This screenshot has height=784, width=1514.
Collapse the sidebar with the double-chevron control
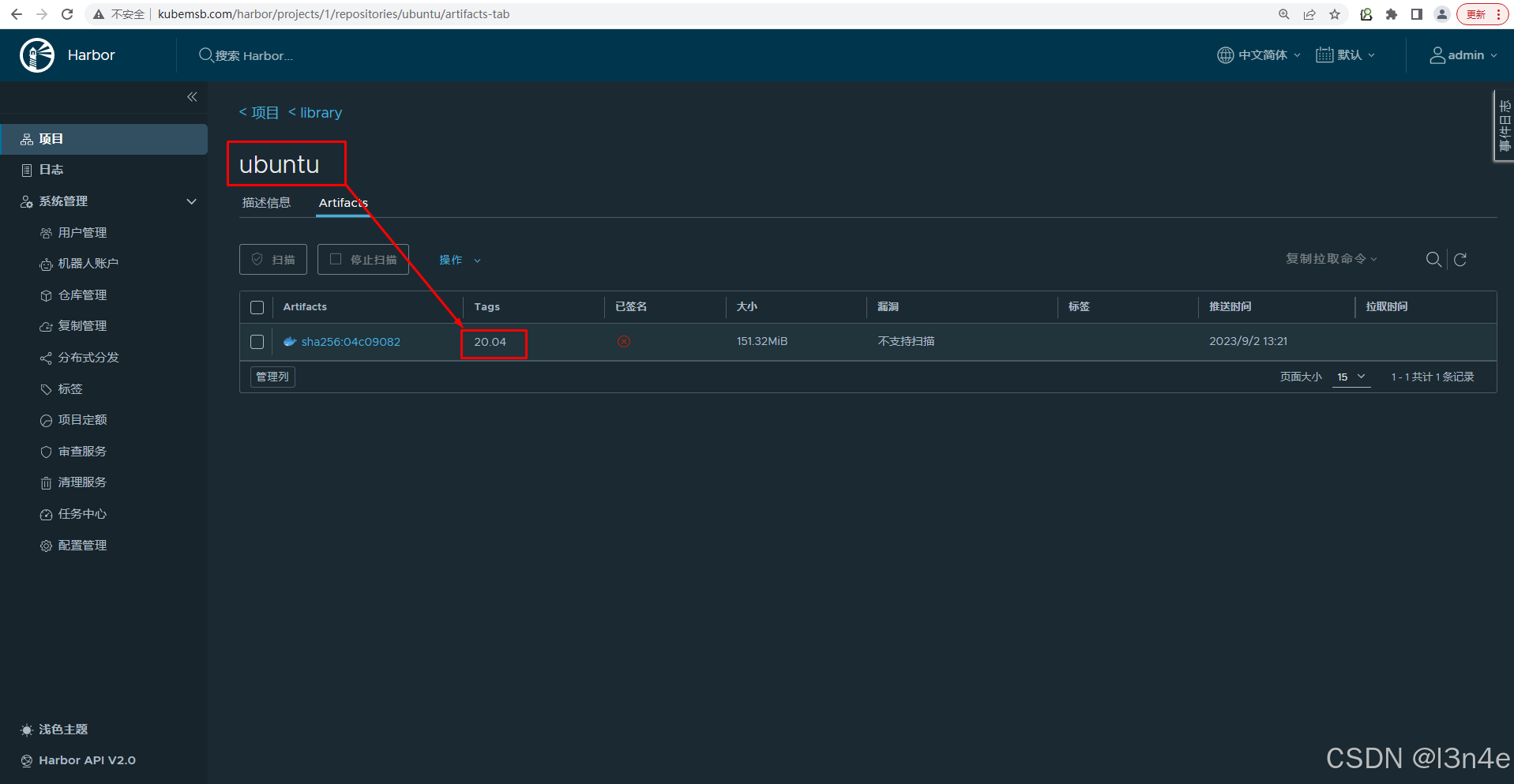coord(191,96)
